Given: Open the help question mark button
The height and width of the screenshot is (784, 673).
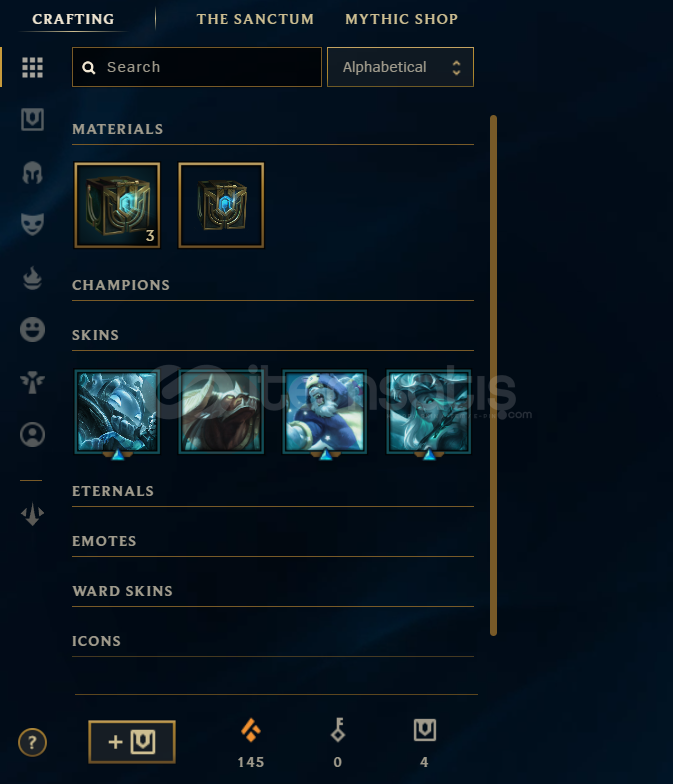Looking at the screenshot, I should [32, 742].
